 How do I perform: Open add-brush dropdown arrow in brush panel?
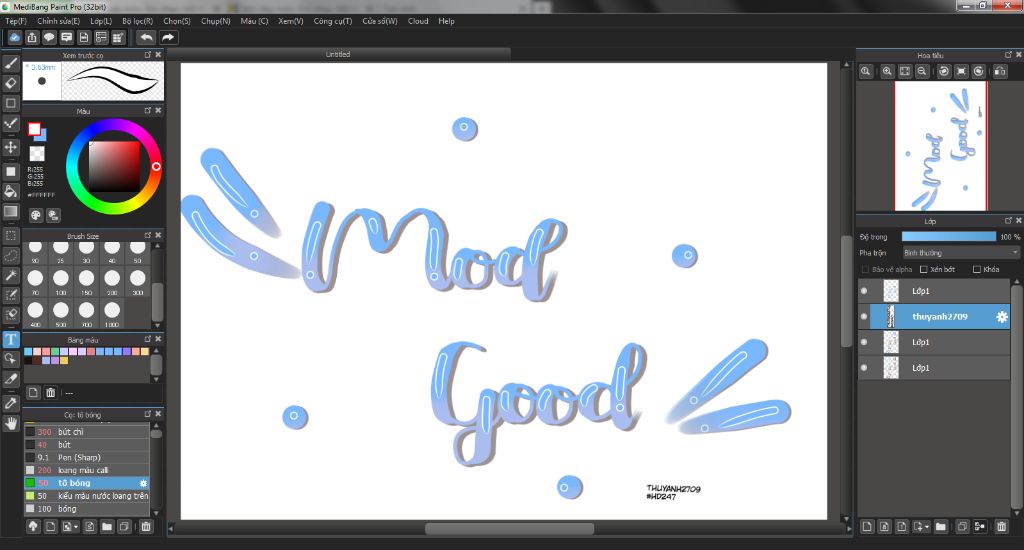click(76, 526)
